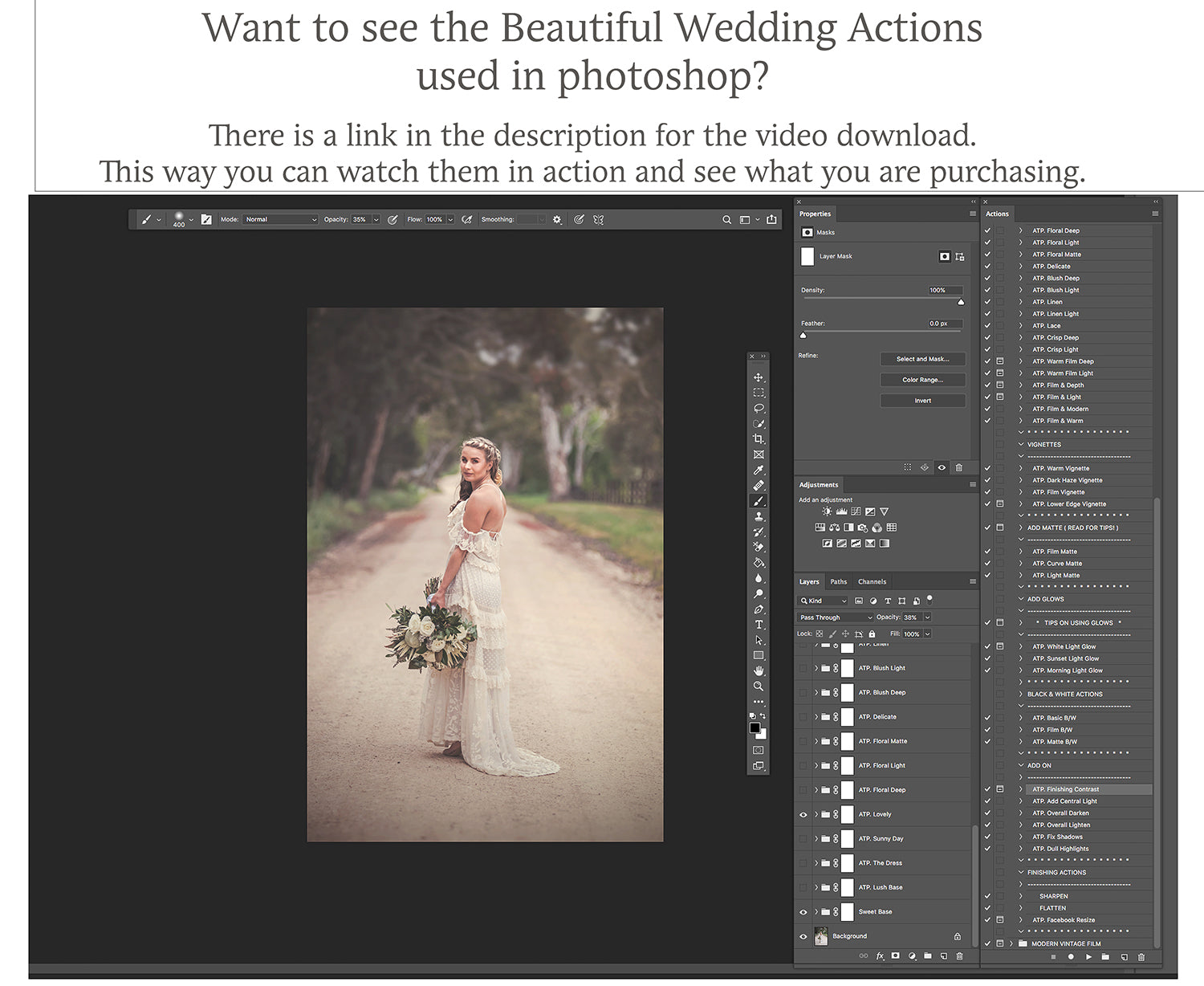Collapse the VIGNETTES section in Actions
Image resolution: width=1204 pixels, height=986 pixels.
tap(1021, 444)
